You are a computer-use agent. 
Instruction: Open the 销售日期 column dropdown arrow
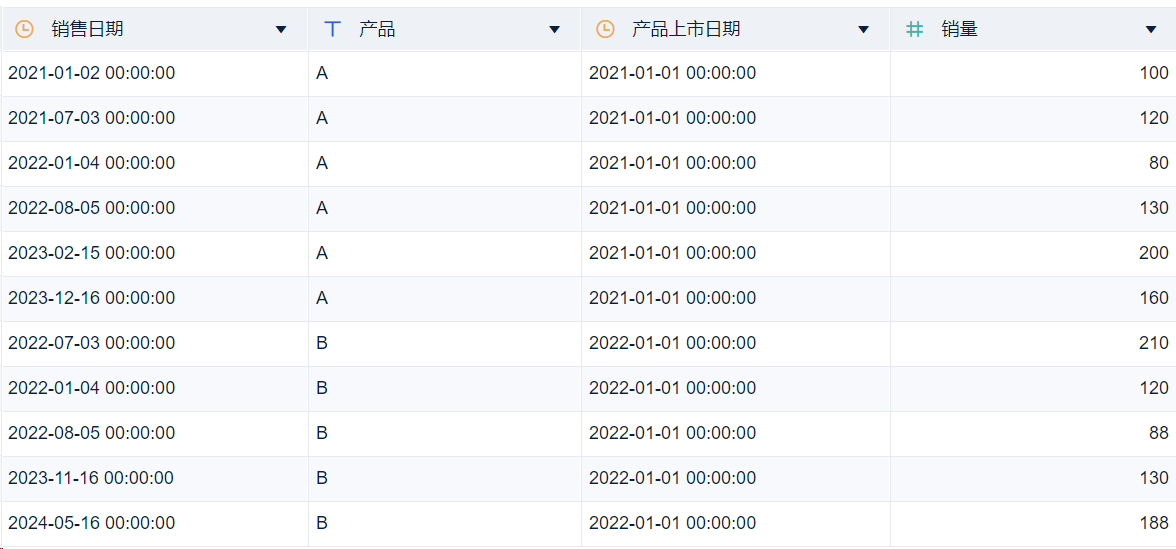pos(281,30)
